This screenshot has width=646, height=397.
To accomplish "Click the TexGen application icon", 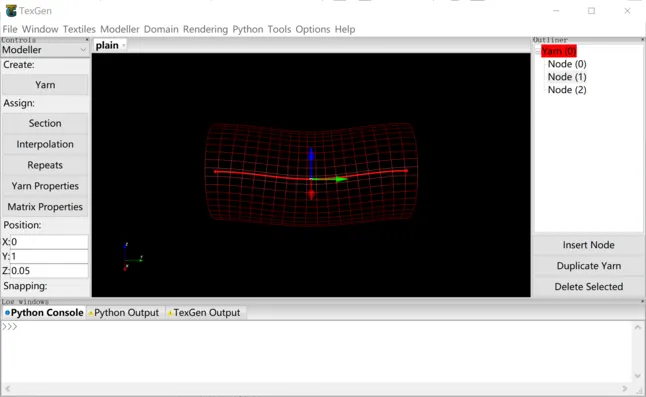I will [11, 11].
